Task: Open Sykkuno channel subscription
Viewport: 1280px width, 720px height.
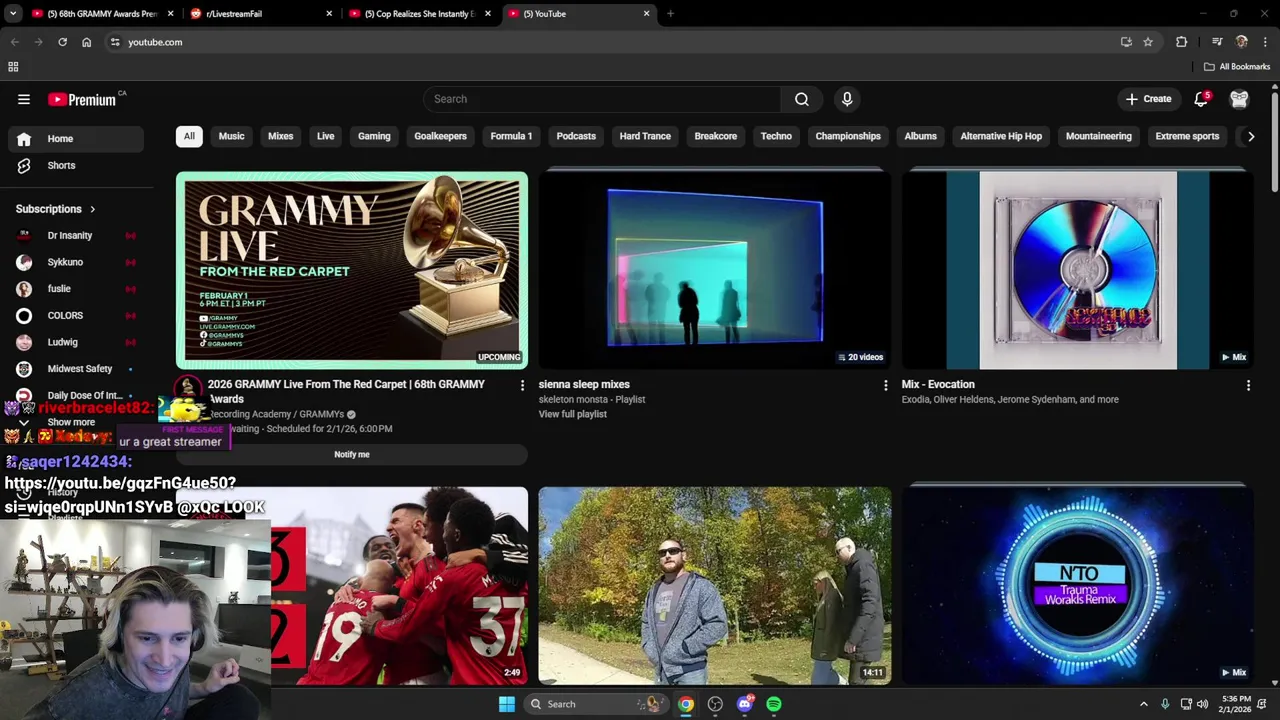Action: point(76,262)
